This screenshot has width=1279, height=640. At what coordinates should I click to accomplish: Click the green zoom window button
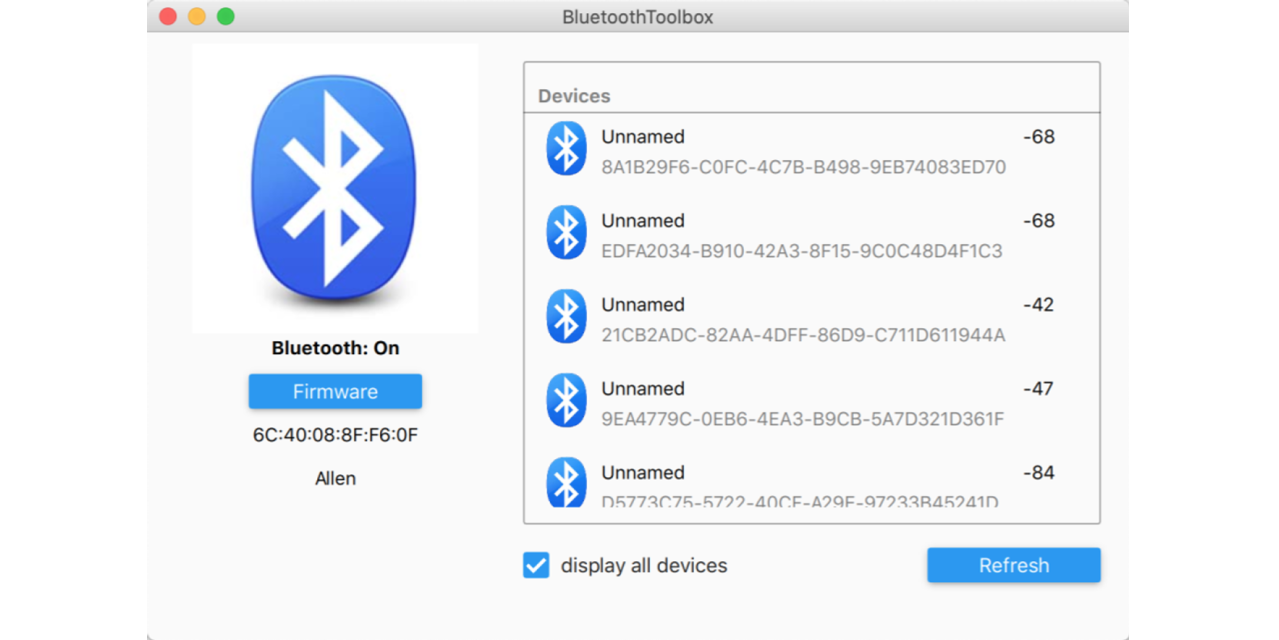[226, 16]
